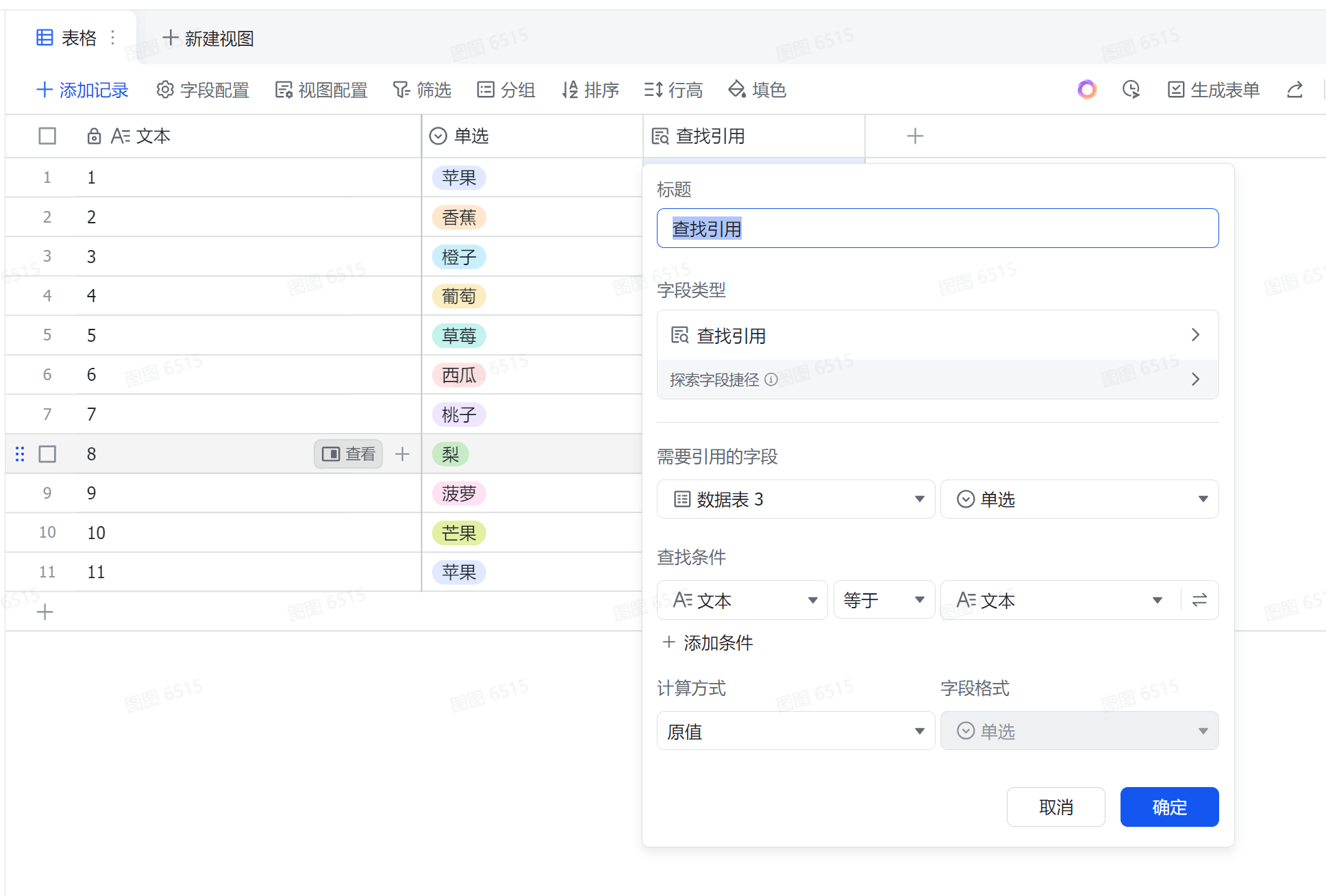Click the info icon beside 探索字段捷径

tap(771, 379)
